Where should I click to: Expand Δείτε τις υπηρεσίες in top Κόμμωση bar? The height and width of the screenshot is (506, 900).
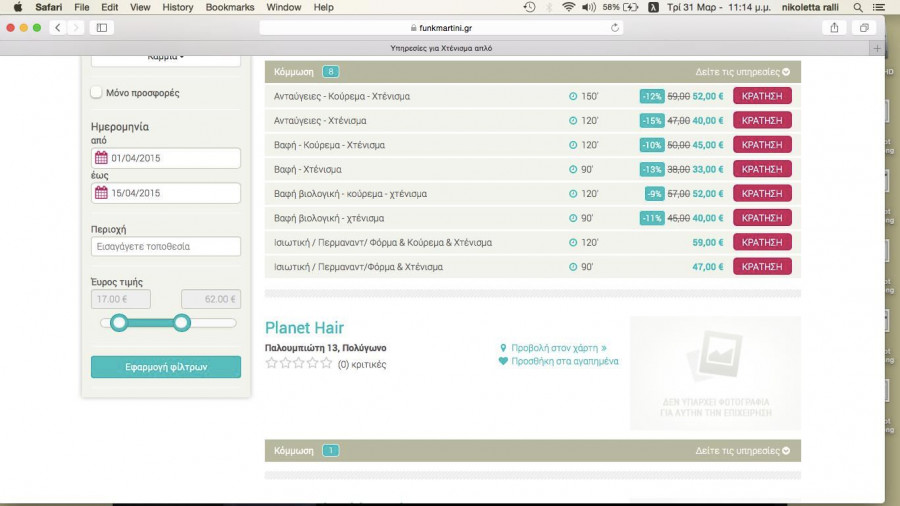pos(743,72)
